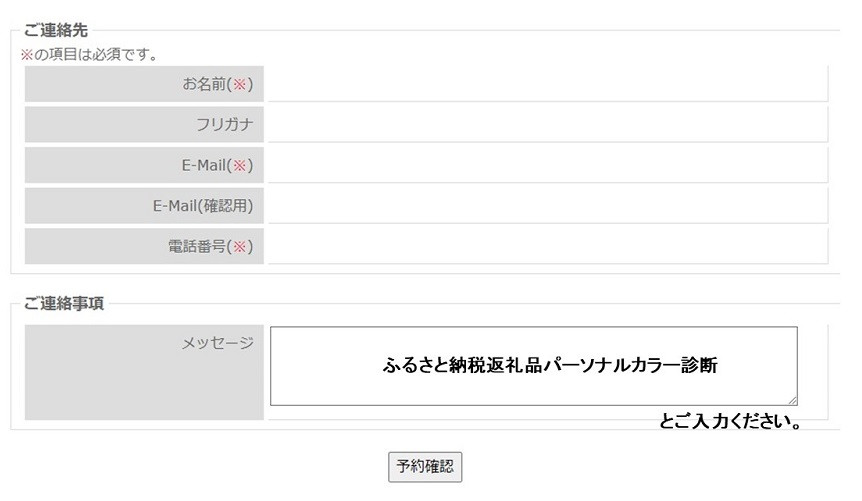The height and width of the screenshot is (501, 862).
Task: Click the お名前(※) label cell
Action: (x=144, y=84)
